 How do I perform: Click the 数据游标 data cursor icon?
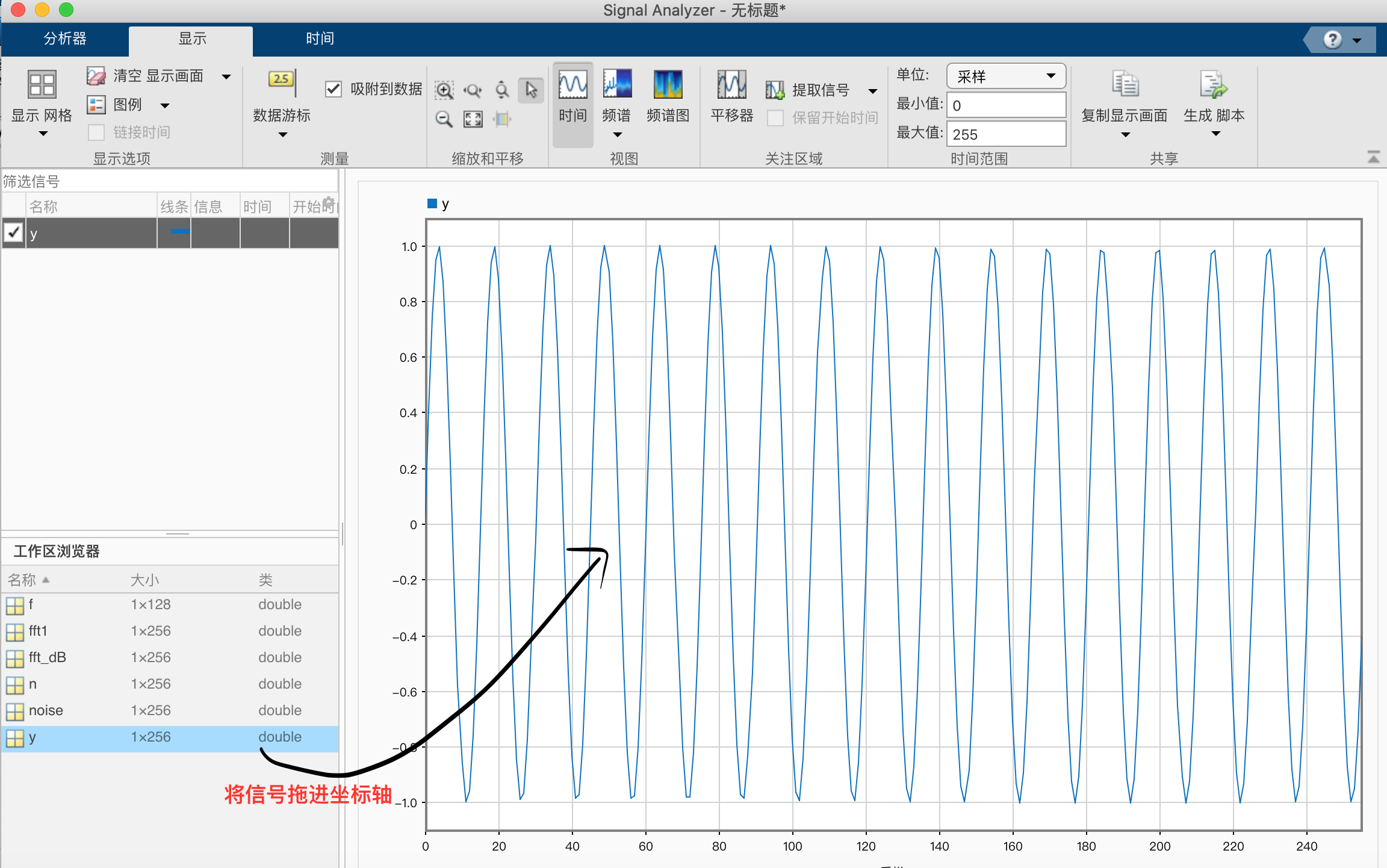[x=281, y=96]
